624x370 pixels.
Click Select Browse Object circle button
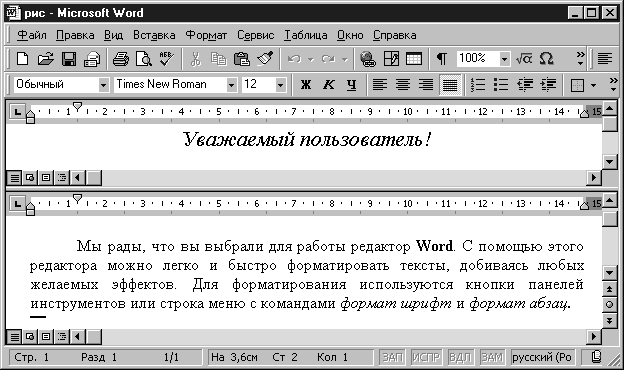[x=610, y=305]
